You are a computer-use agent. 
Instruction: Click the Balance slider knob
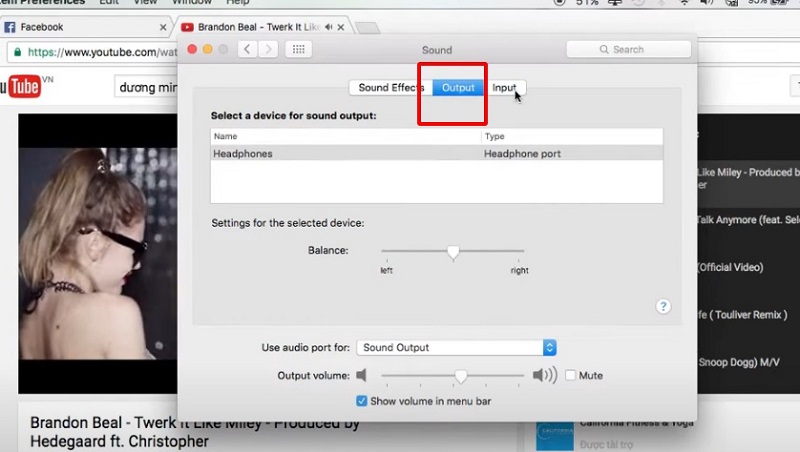click(453, 252)
